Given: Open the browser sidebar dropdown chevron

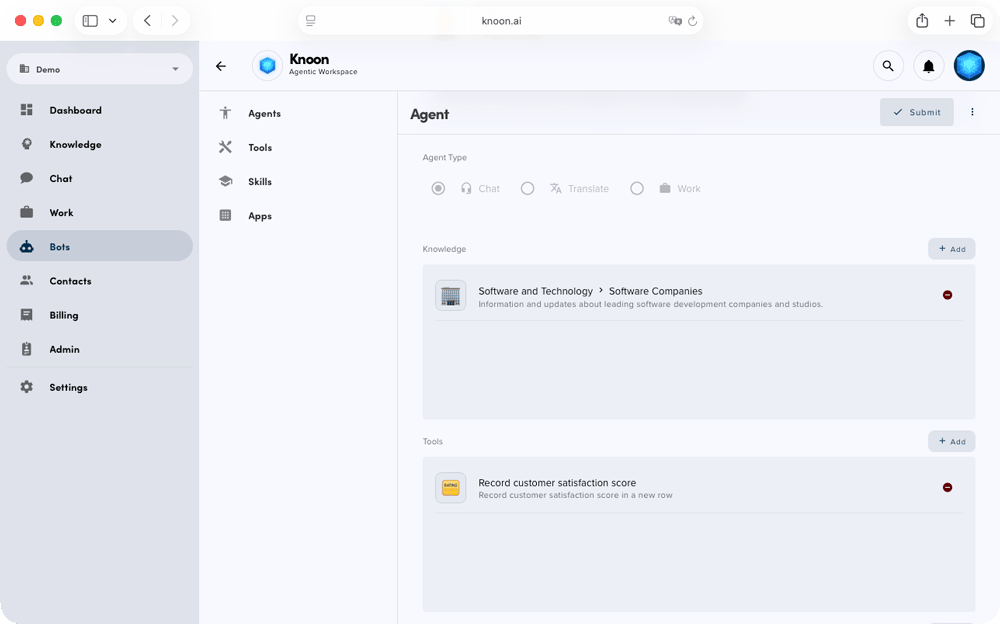Looking at the screenshot, I should pos(112,21).
